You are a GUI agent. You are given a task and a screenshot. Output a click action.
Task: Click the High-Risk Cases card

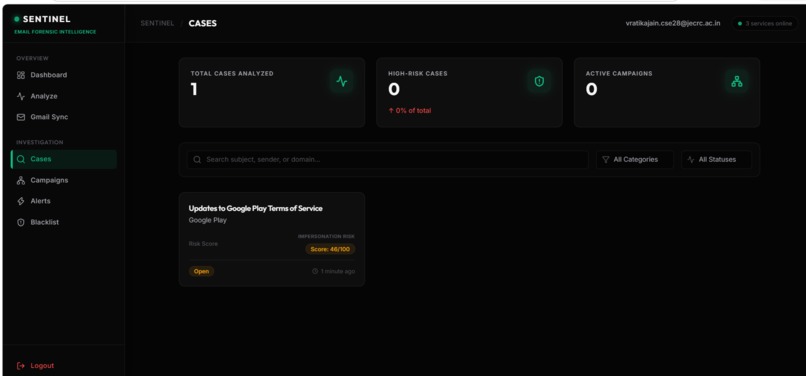pos(469,93)
